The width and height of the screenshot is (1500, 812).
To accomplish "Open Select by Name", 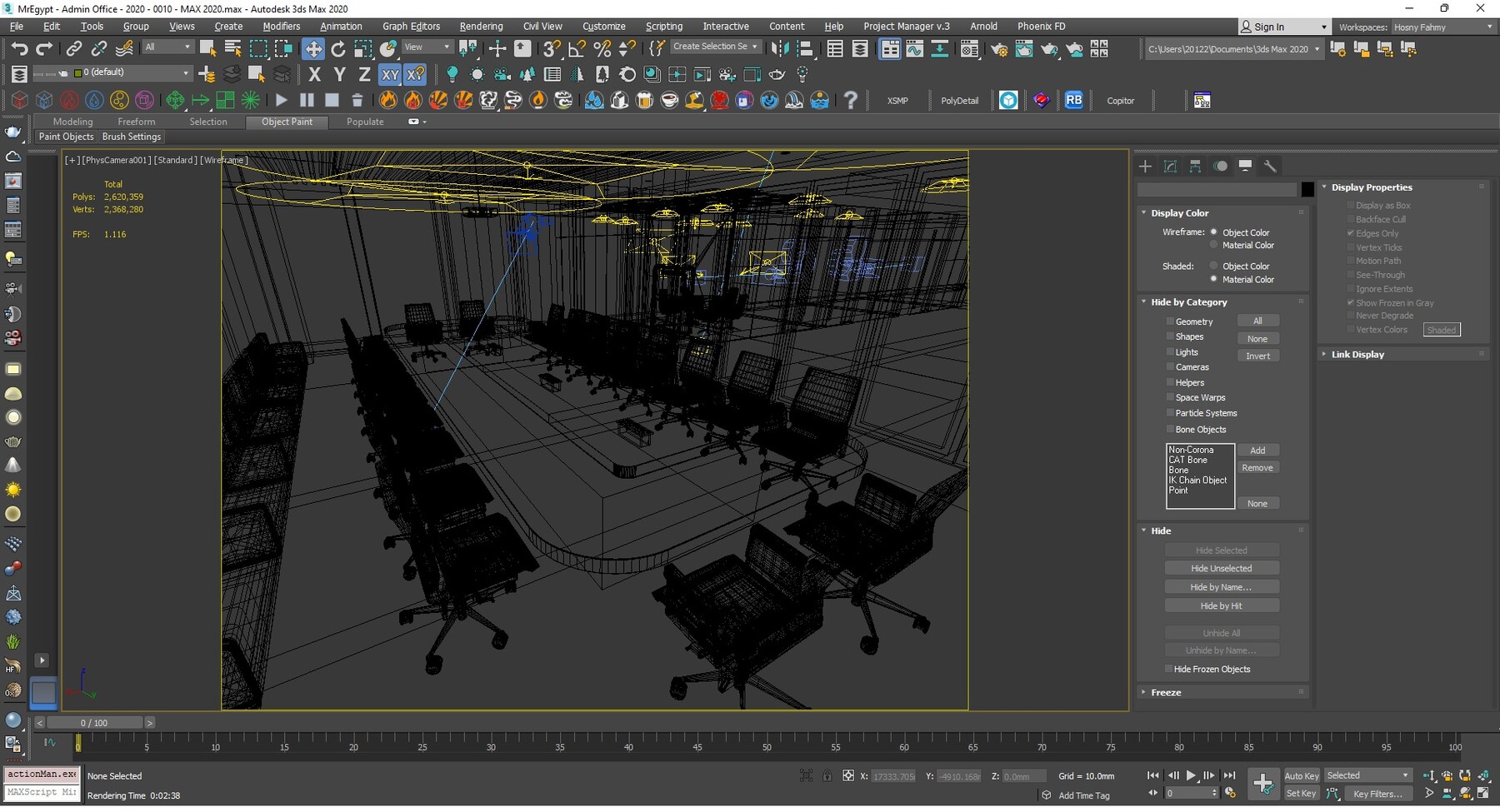I will (x=232, y=47).
